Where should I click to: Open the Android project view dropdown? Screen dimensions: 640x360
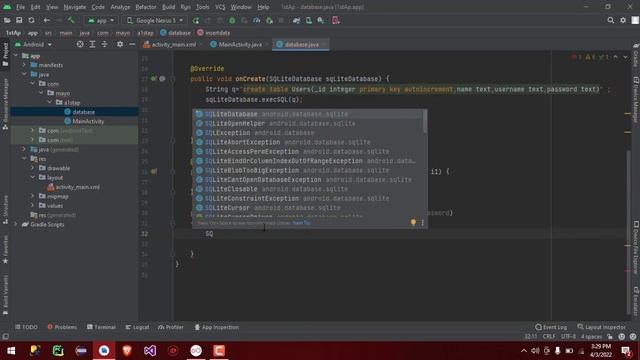tap(33, 44)
